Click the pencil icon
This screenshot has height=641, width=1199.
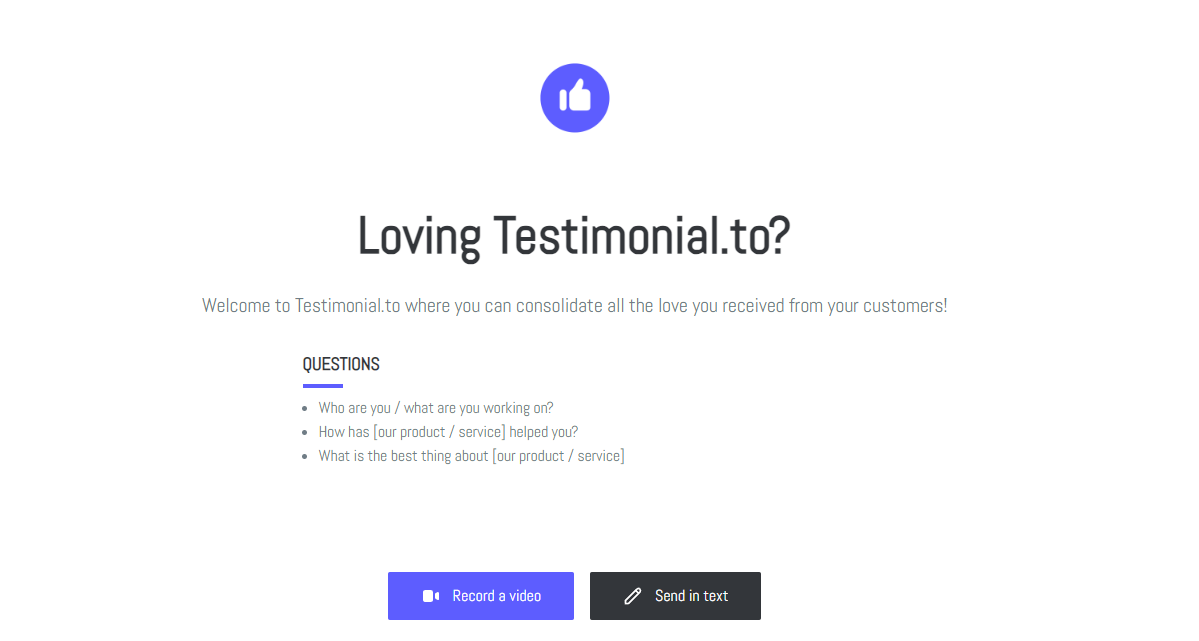pyautogui.click(x=632, y=596)
